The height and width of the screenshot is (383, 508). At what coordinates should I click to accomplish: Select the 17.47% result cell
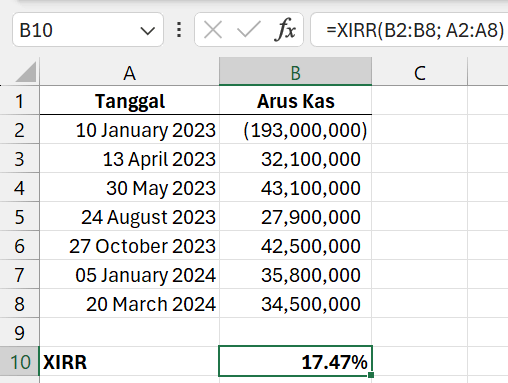coord(295,361)
